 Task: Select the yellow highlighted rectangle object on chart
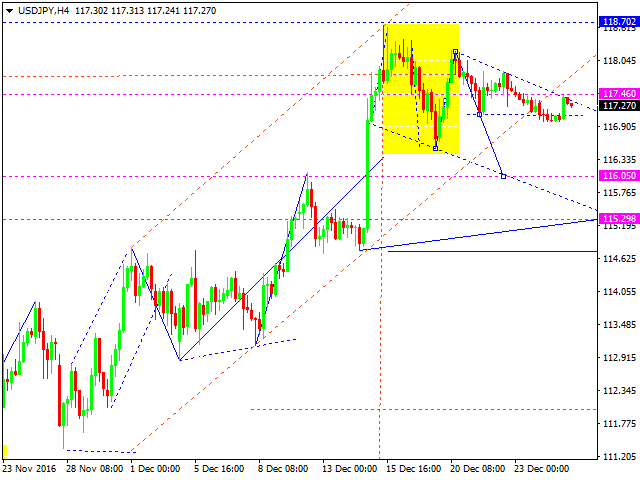[421, 89]
